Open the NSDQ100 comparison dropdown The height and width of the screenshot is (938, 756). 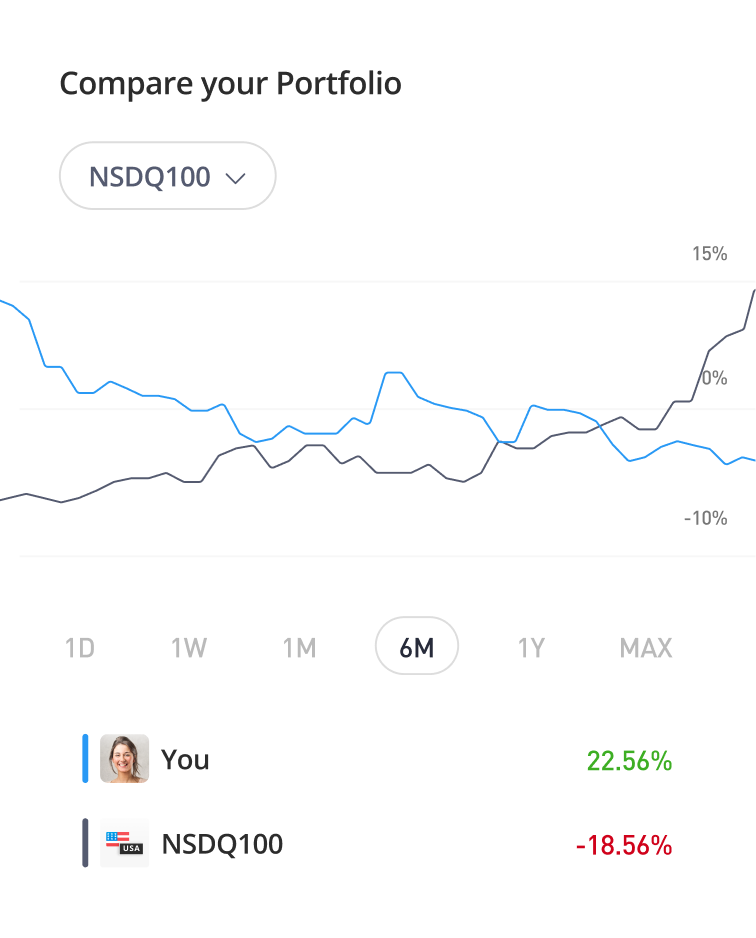(x=150, y=177)
